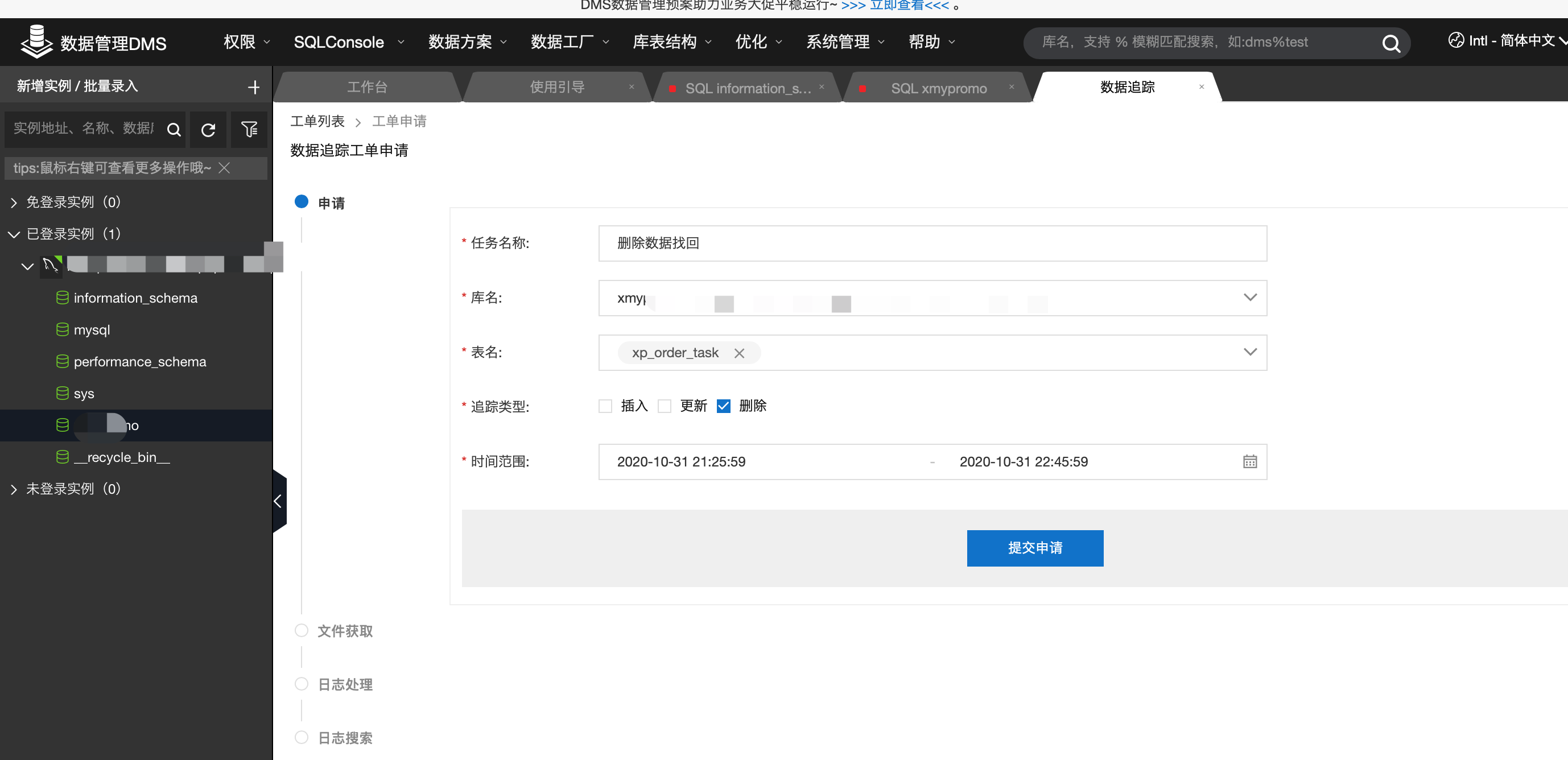
Task: Enable the 插入 tracking type
Action: point(605,406)
